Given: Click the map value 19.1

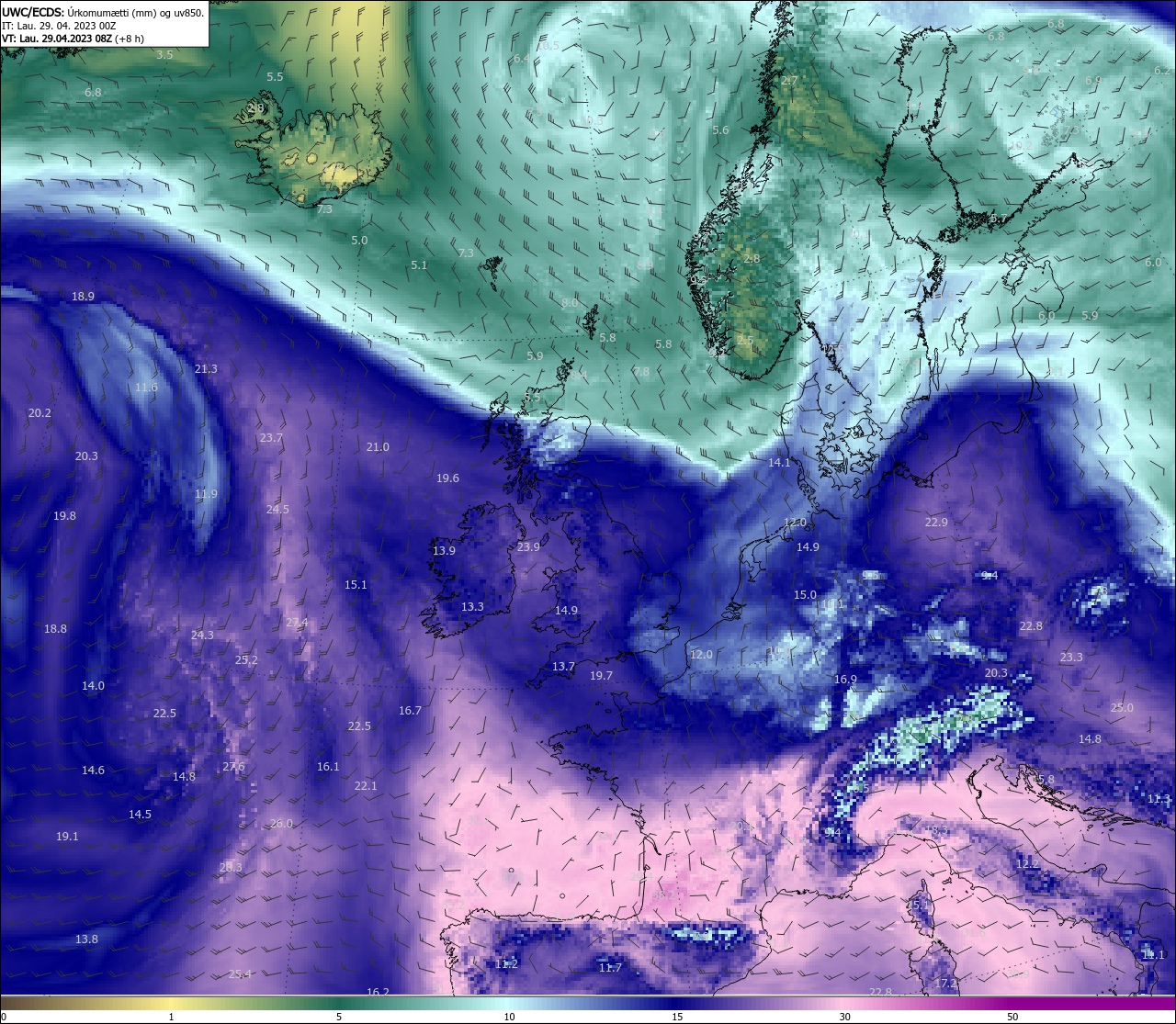Looking at the screenshot, I should tap(67, 837).
